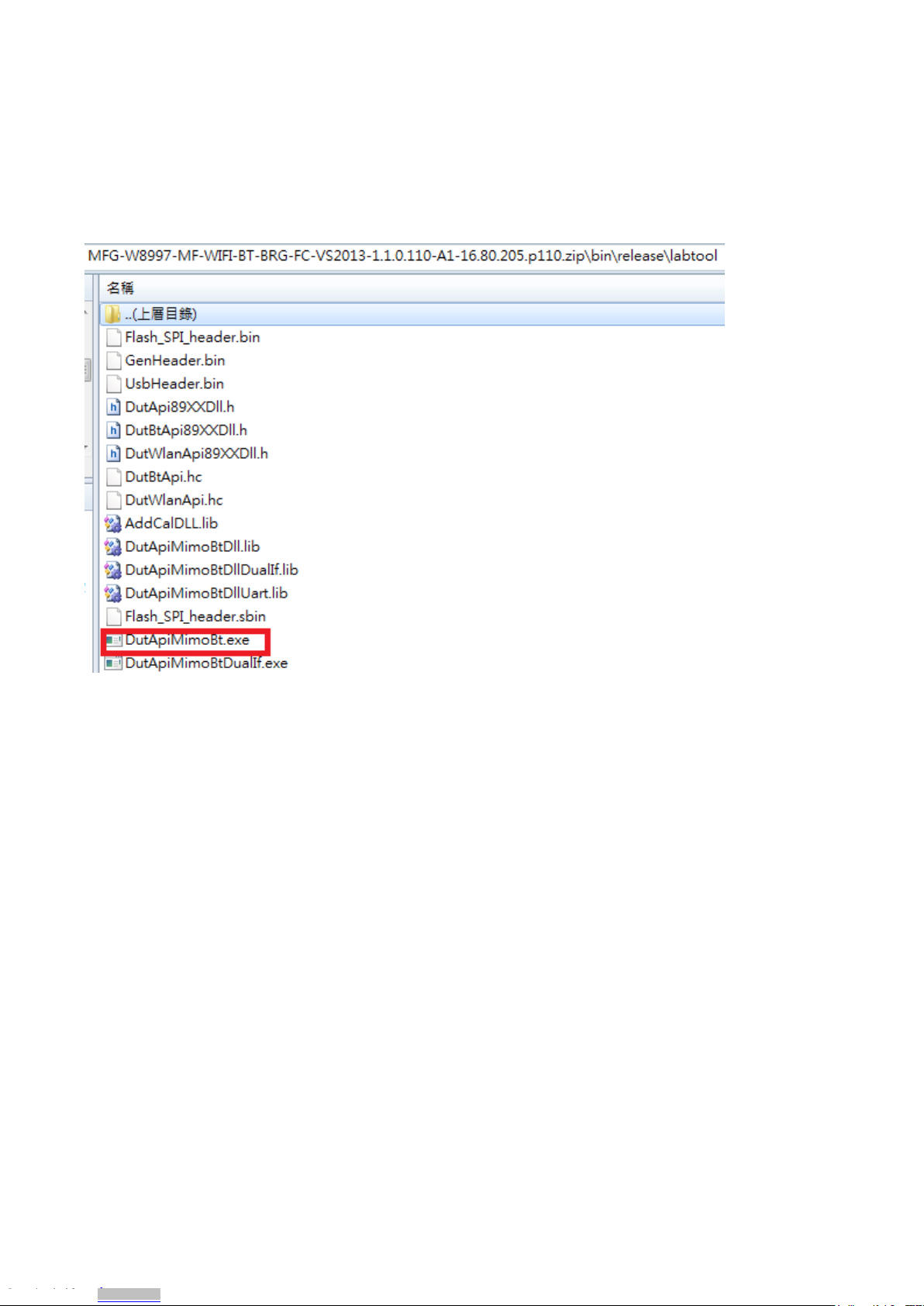The width and height of the screenshot is (924, 1306).
Task: Select the file name AddCalDLL.lib
Action: (171, 523)
